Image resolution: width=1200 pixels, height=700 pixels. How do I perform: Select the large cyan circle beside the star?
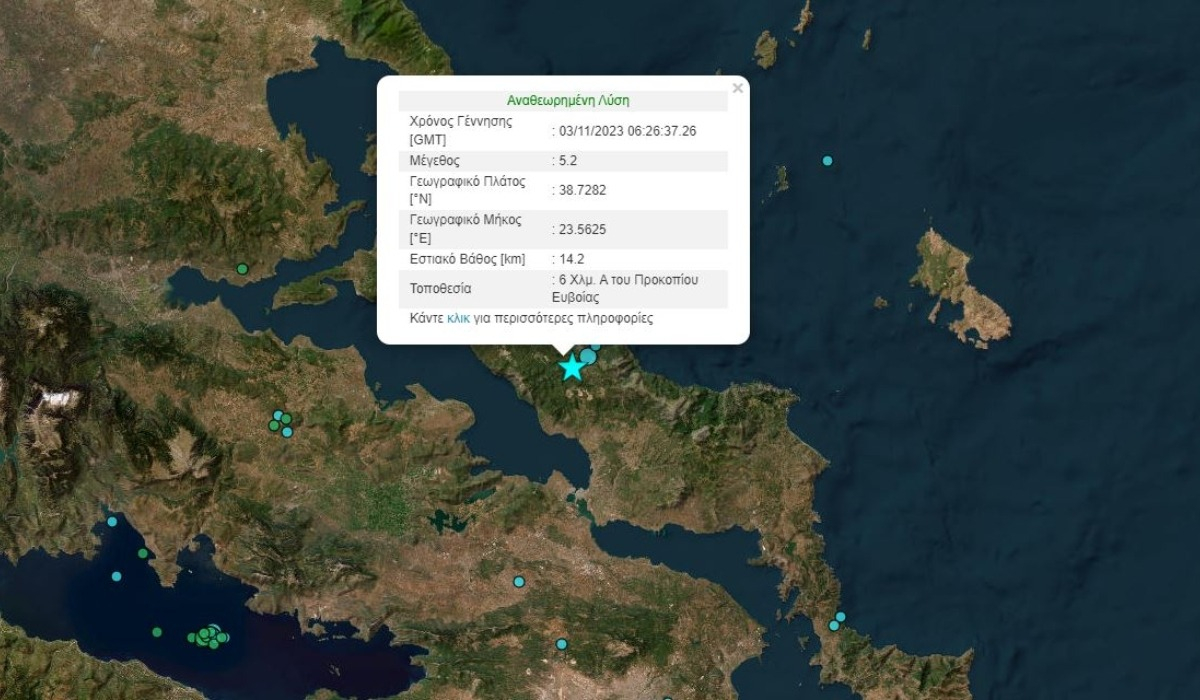click(x=588, y=357)
